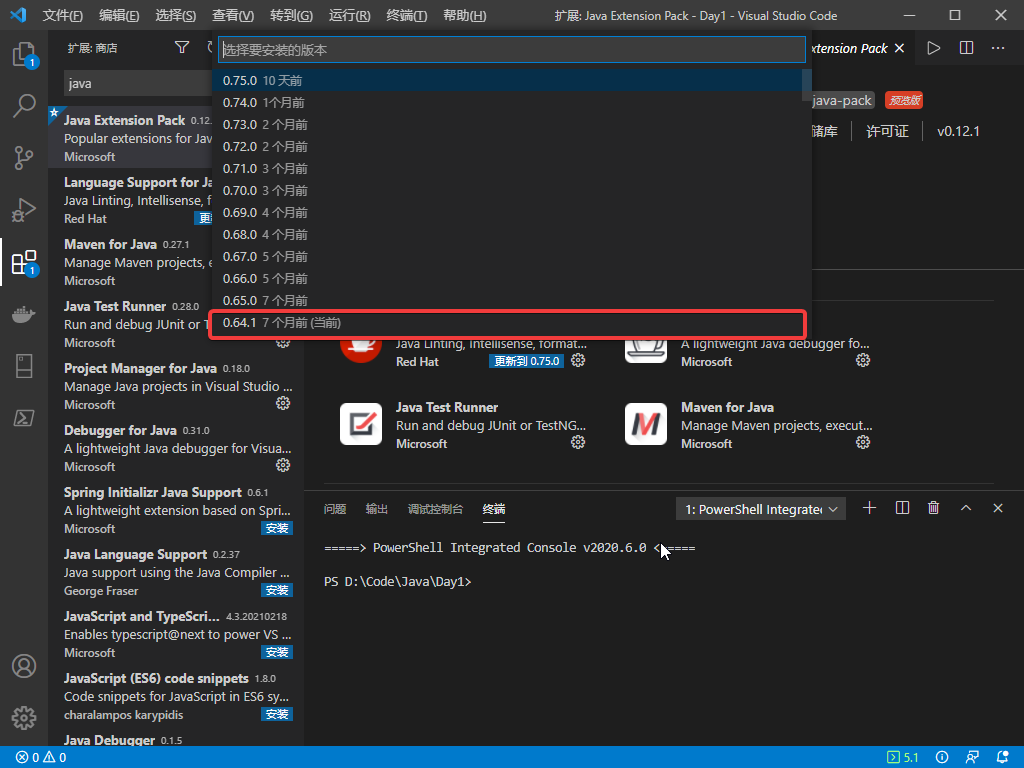Add a new terminal with plus icon

(869, 508)
